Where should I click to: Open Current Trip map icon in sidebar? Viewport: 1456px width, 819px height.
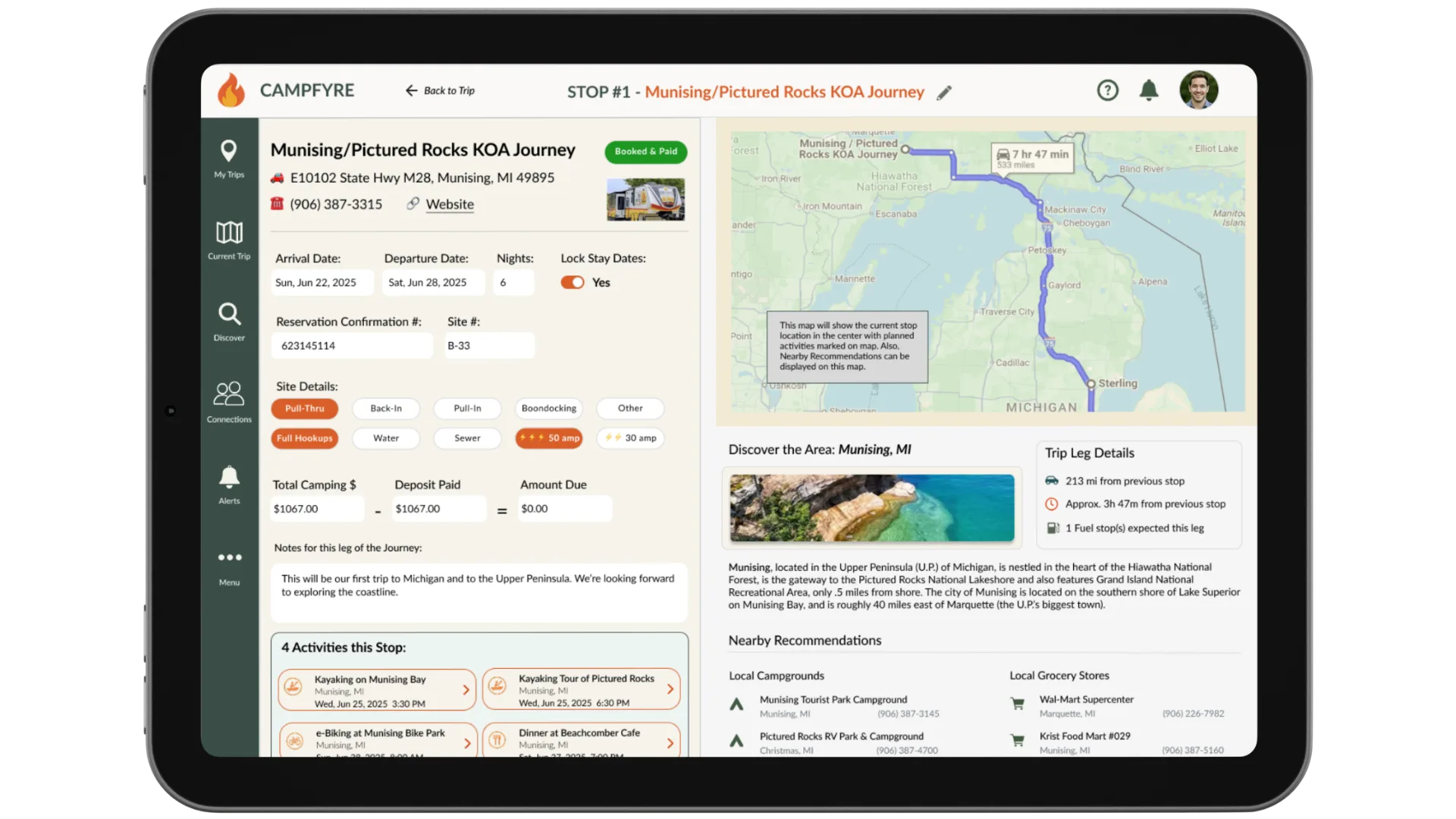click(229, 233)
